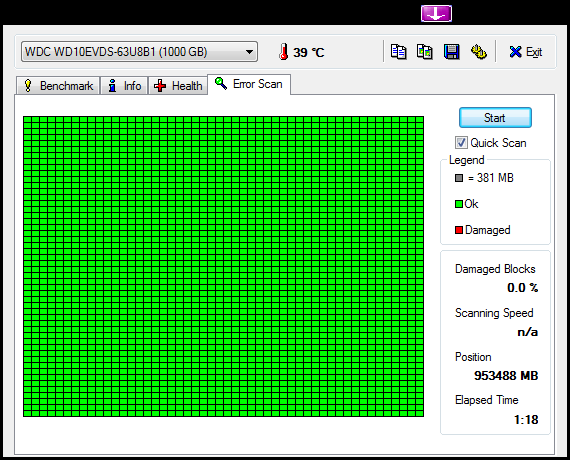Open the options wrench icon
Screen dimensions: 570x460
479,52
